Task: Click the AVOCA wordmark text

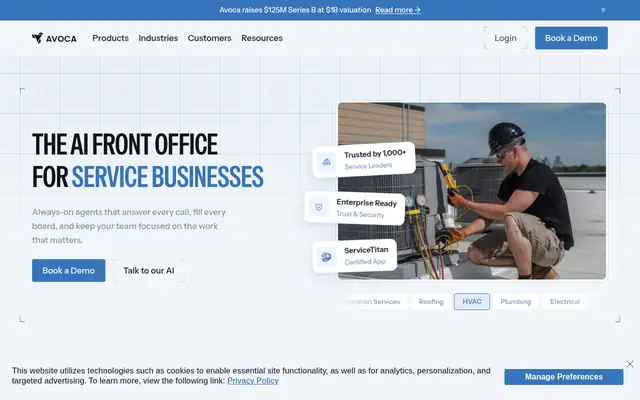Action: coord(61,39)
